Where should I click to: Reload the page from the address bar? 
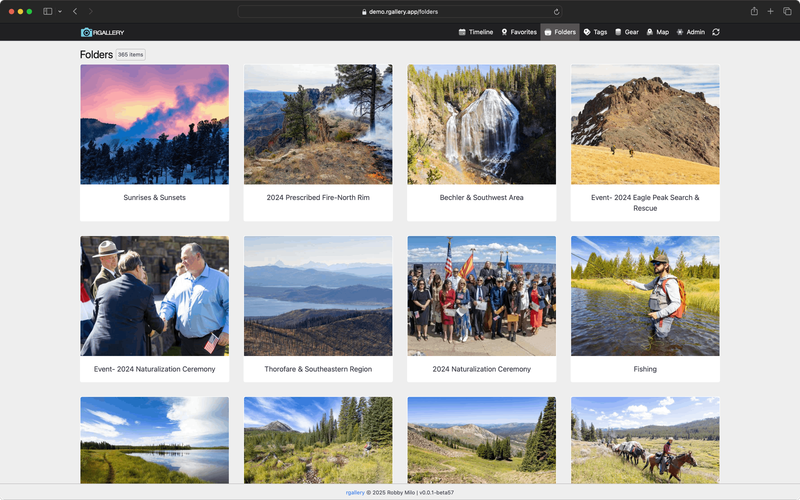pyautogui.click(x=556, y=12)
